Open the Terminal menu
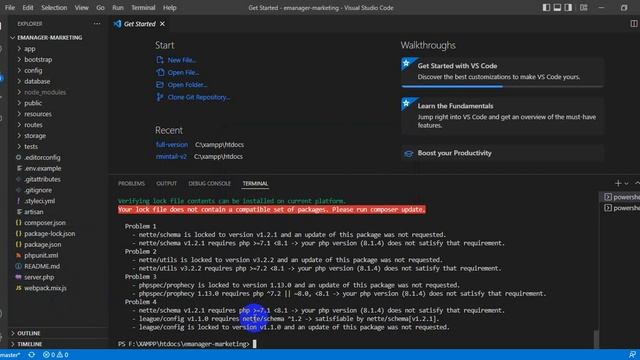Viewport: 640px width, 360px height. click(x=143, y=8)
